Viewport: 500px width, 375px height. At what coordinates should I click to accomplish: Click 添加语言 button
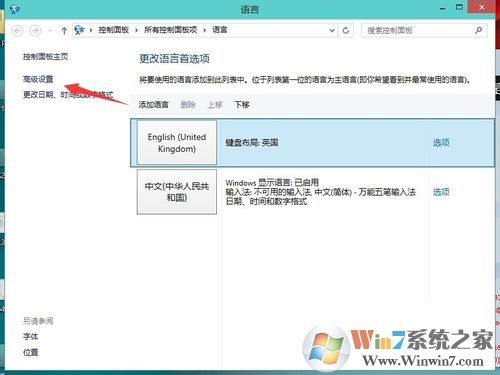point(153,105)
